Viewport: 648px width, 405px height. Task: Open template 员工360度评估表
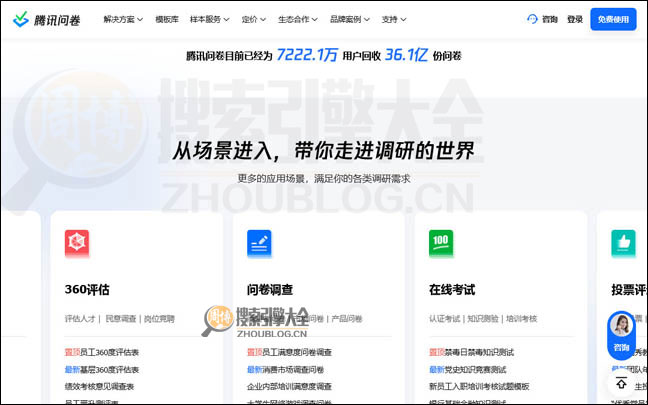109,353
